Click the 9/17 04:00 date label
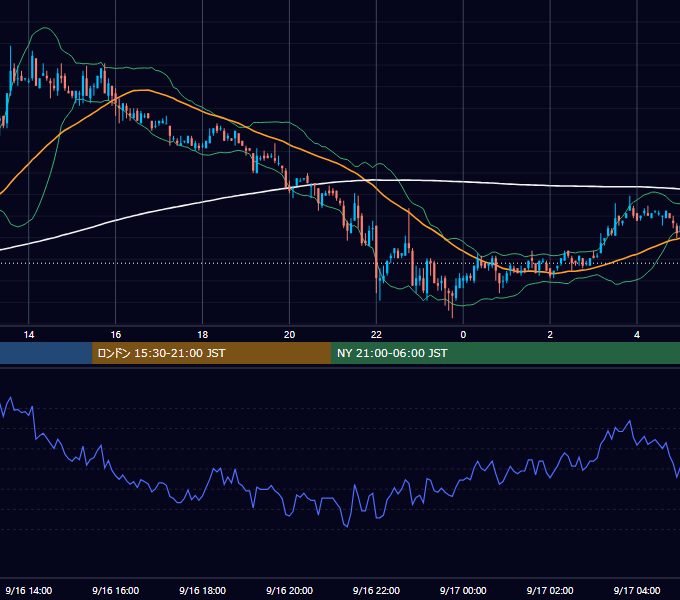This screenshot has height=600, width=680. point(637,590)
